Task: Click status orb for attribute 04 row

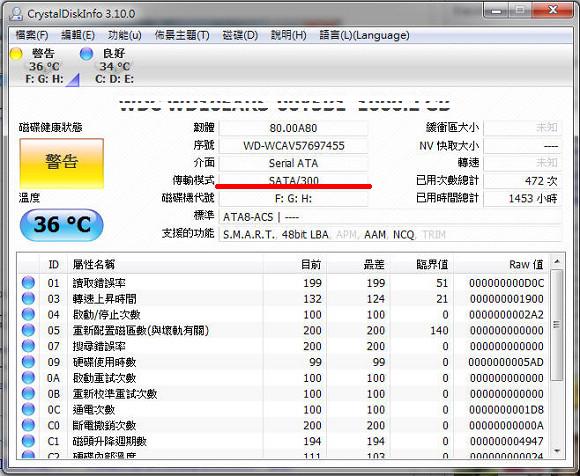Action: point(28,314)
